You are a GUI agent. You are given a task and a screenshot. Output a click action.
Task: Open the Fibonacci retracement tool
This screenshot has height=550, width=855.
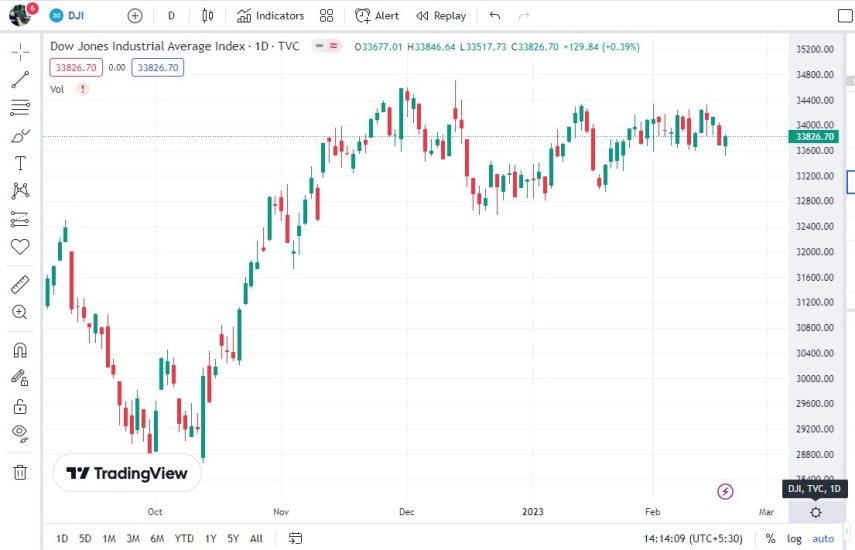pos(20,107)
